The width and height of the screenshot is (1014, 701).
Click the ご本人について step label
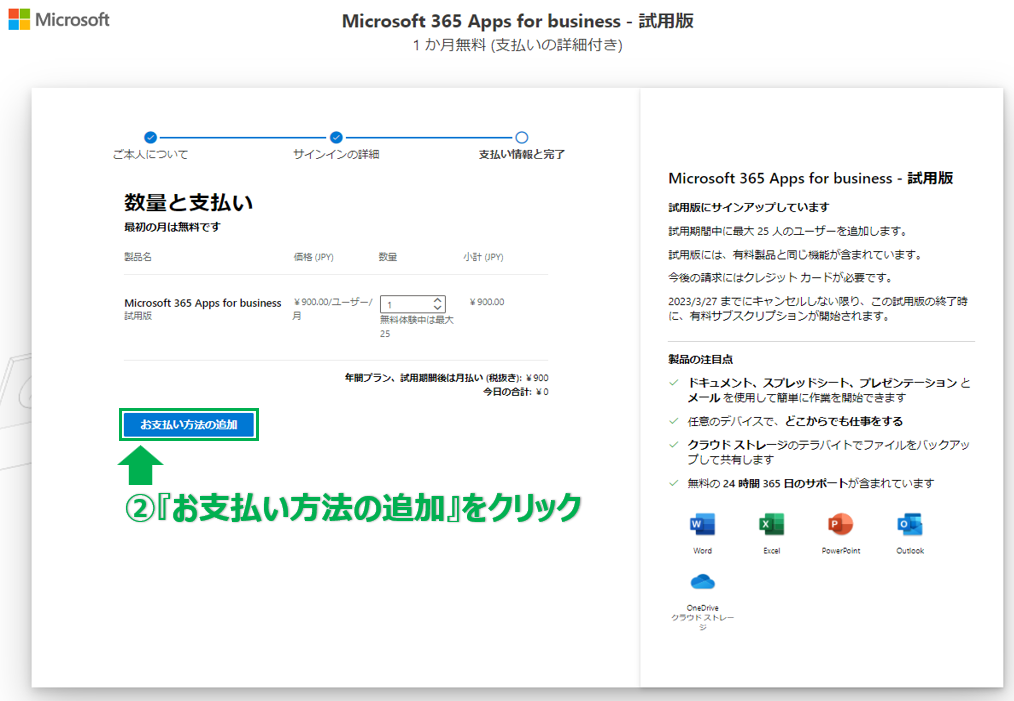tap(151, 155)
